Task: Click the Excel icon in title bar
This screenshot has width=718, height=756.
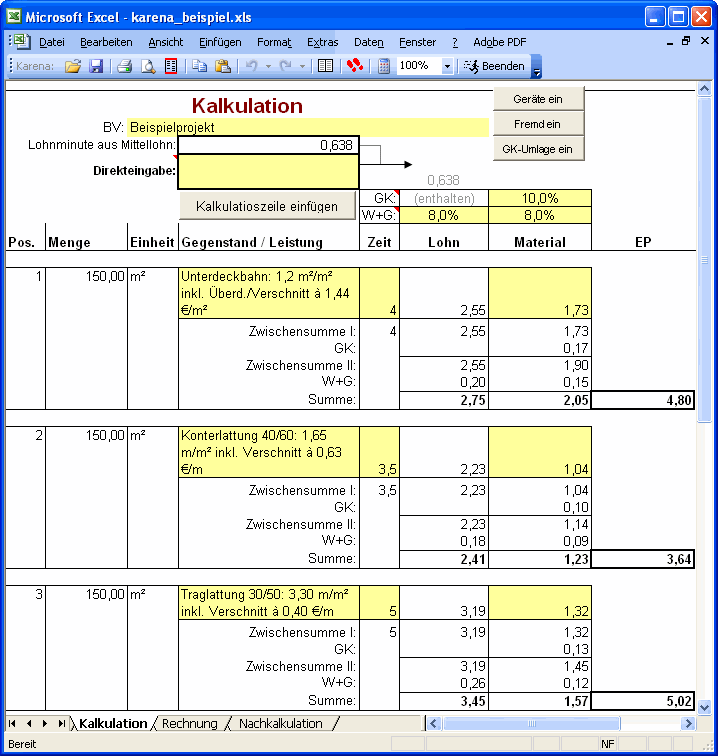Action: [14, 17]
